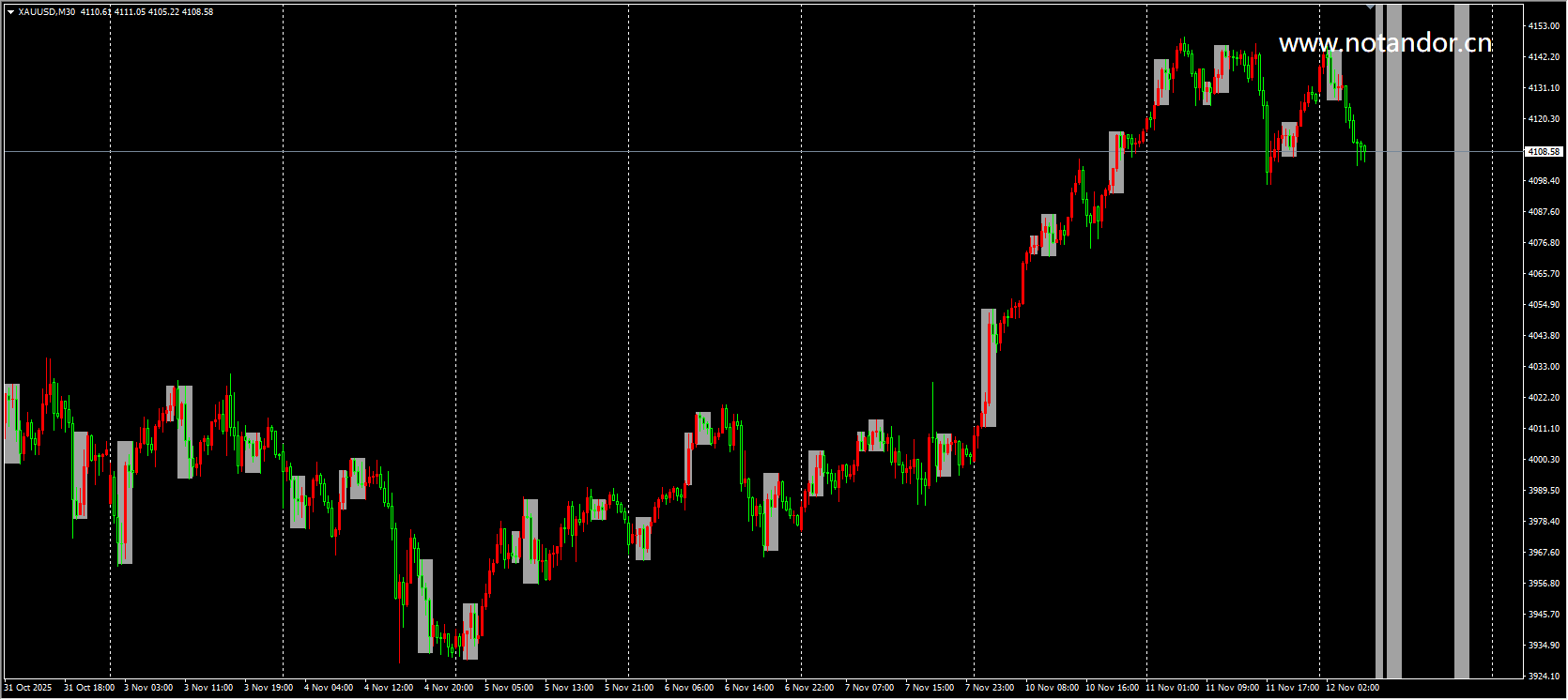Select the 11 Nov 17:00 time label
Image resolution: width=1568 pixels, height=700 pixels.
pyautogui.click(x=1293, y=688)
